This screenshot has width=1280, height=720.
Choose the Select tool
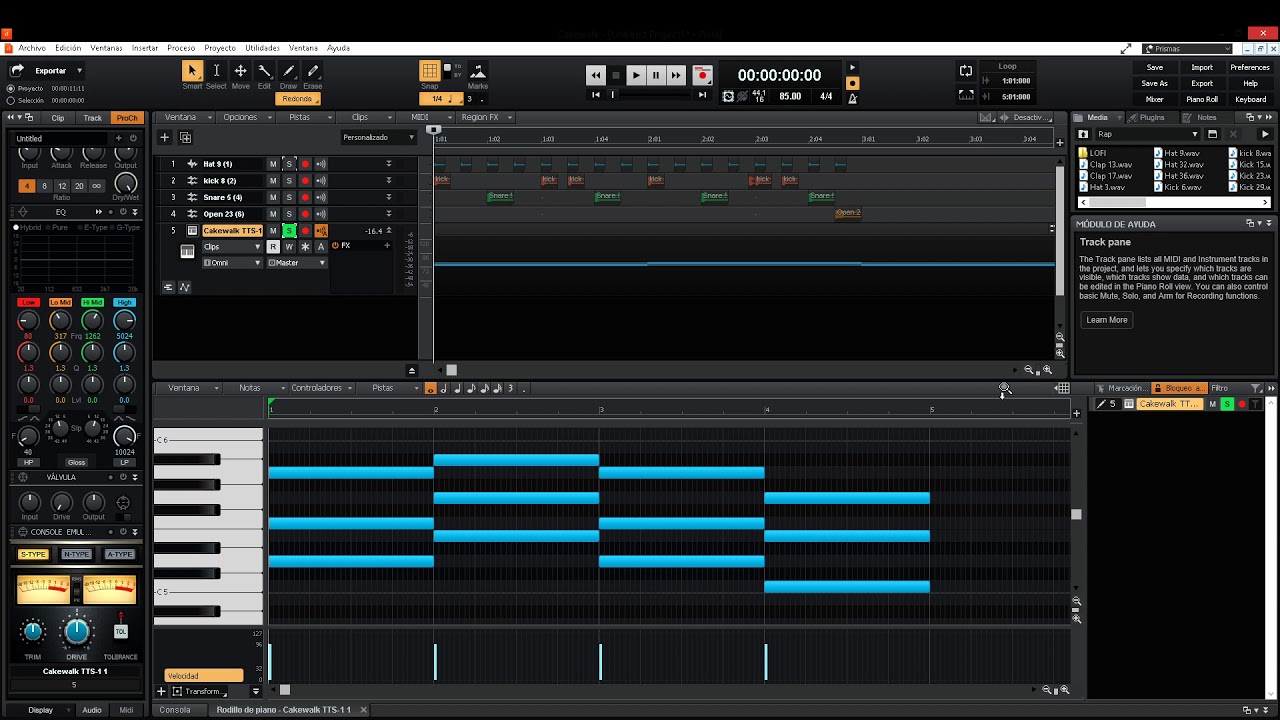pyautogui.click(x=216, y=71)
